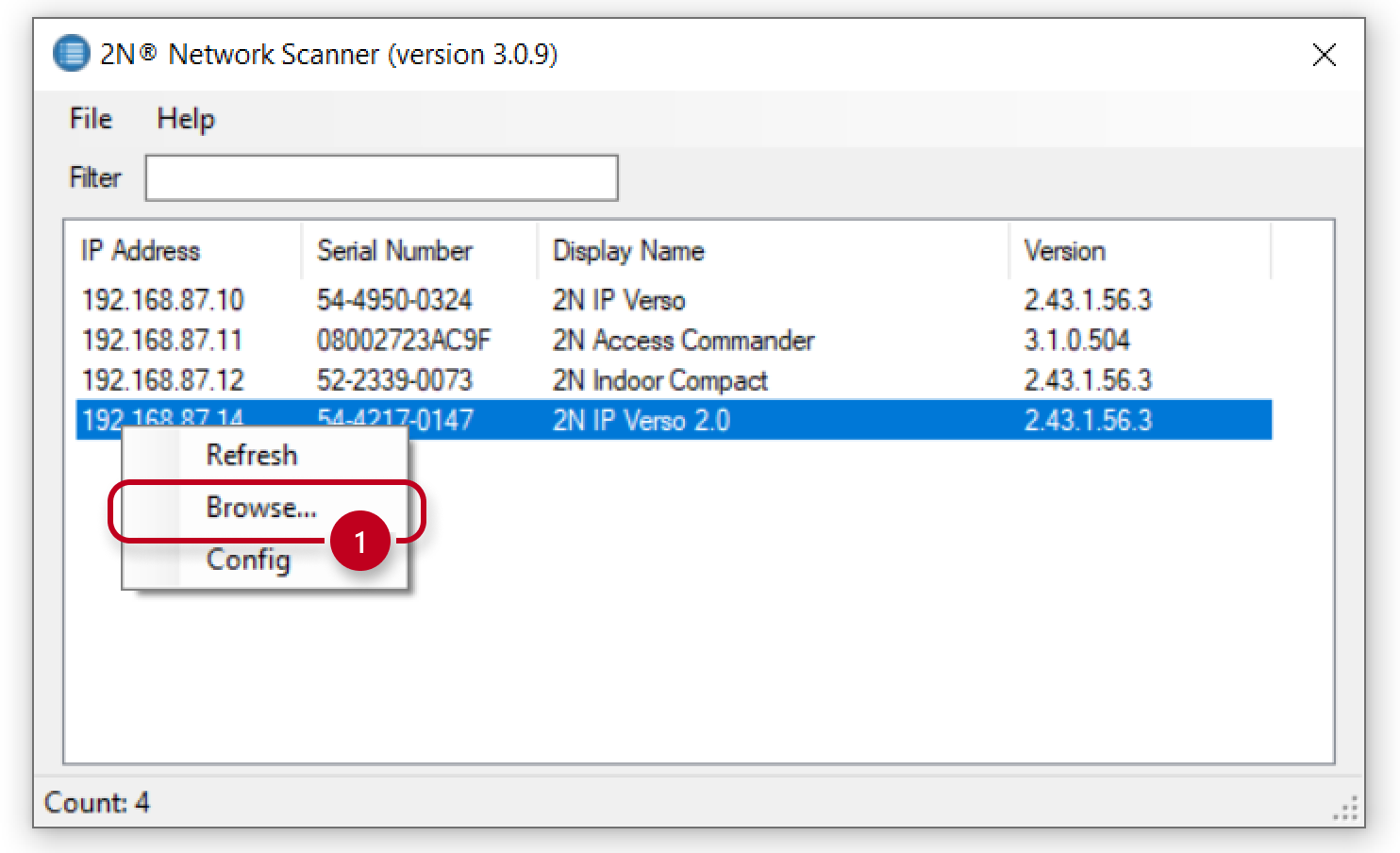Select the 2N IP Verso device name
1400x853 pixels.
point(619,300)
